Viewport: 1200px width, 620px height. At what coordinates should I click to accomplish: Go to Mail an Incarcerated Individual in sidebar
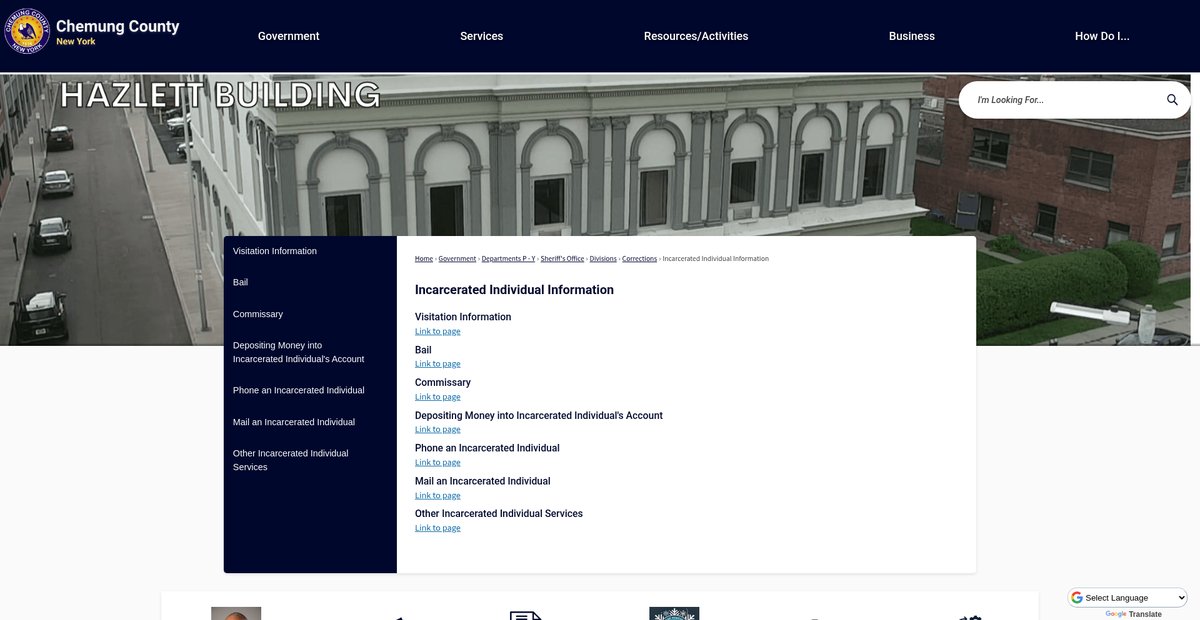pyautogui.click(x=293, y=422)
